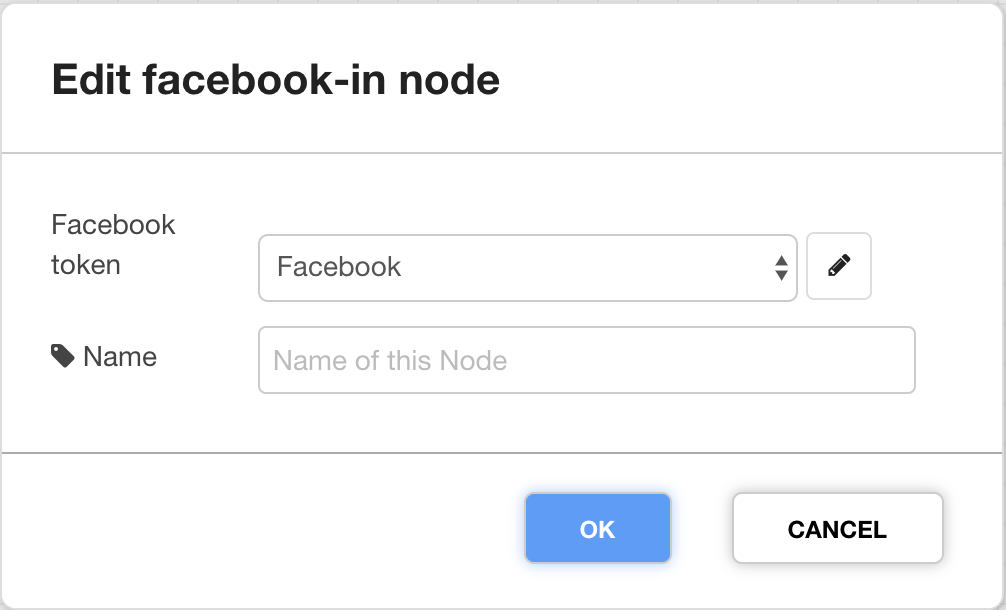Choose a credential from the Facebook combo box
Screen dimensions: 1006x610
528,267
